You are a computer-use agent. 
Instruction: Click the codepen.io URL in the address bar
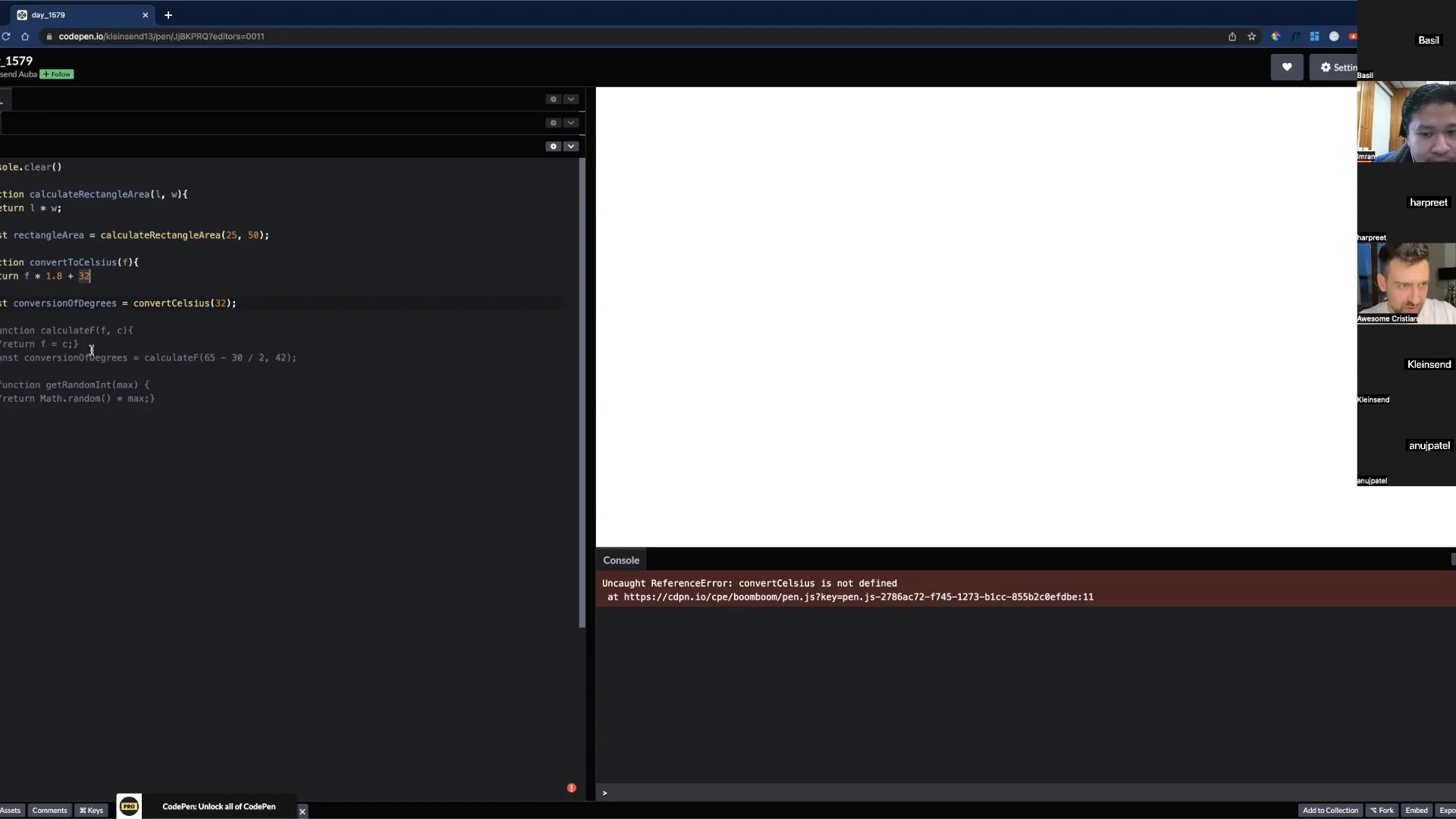(x=162, y=36)
